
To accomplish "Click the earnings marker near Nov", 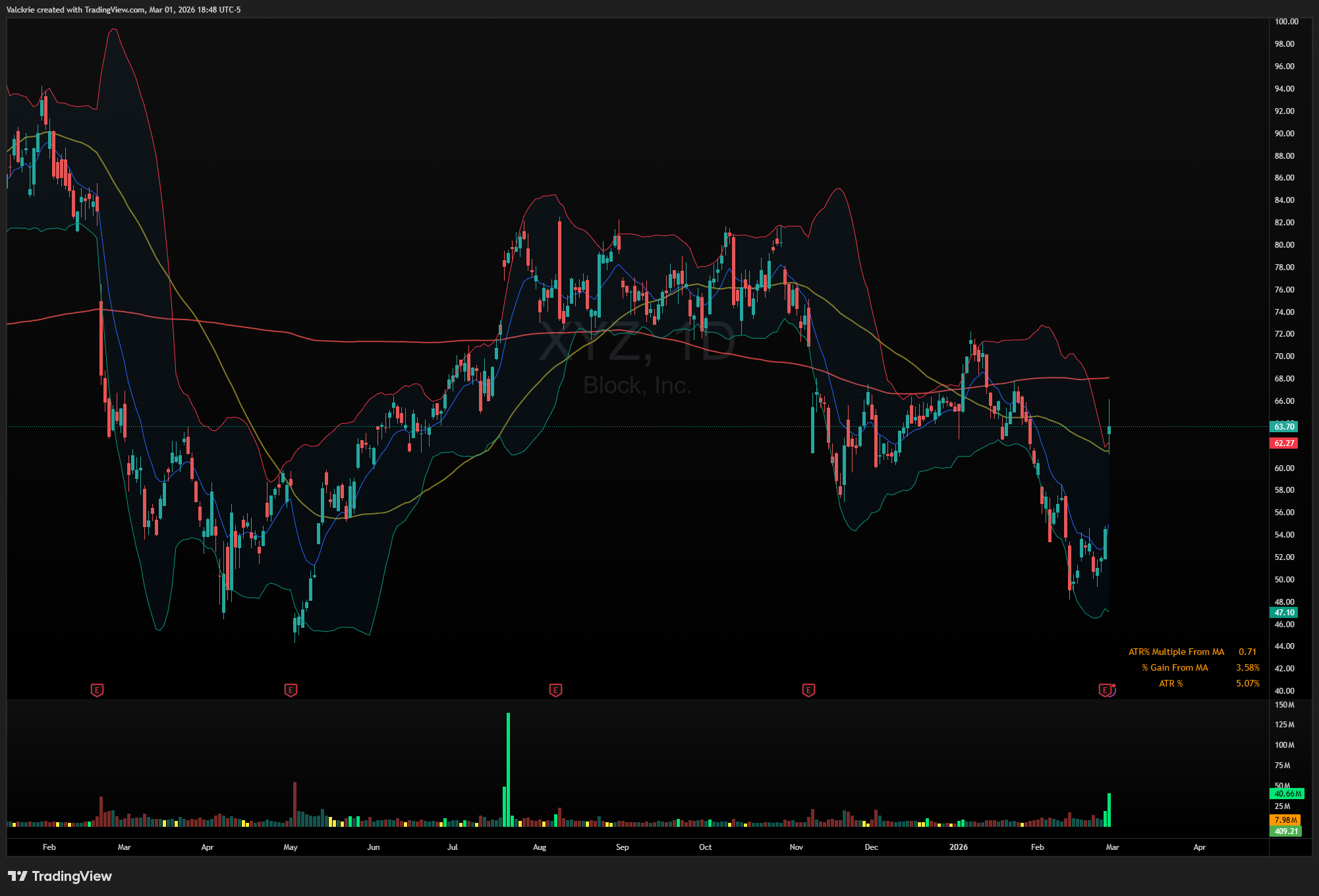I will (x=808, y=690).
